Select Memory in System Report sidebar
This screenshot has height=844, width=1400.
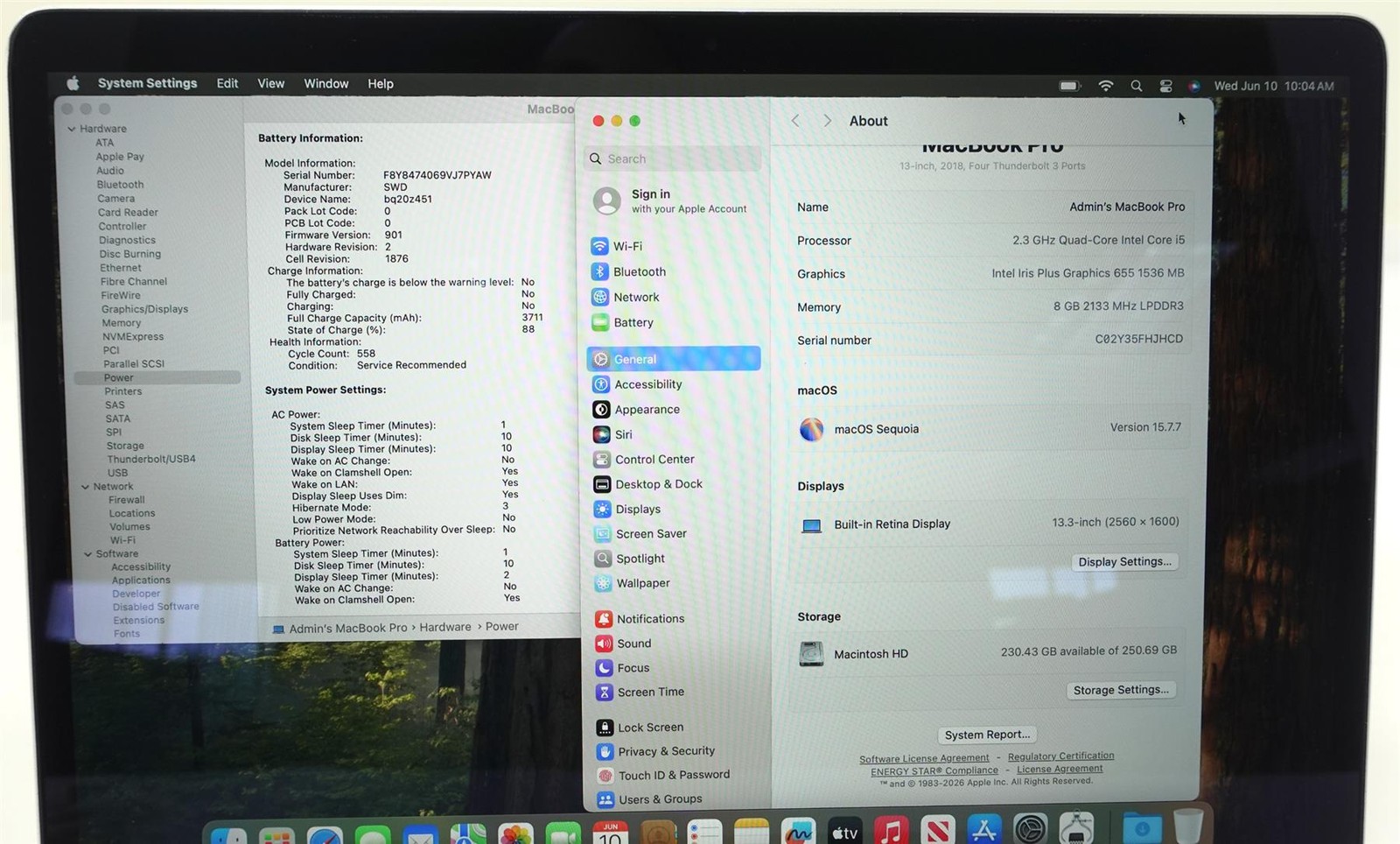coord(121,323)
